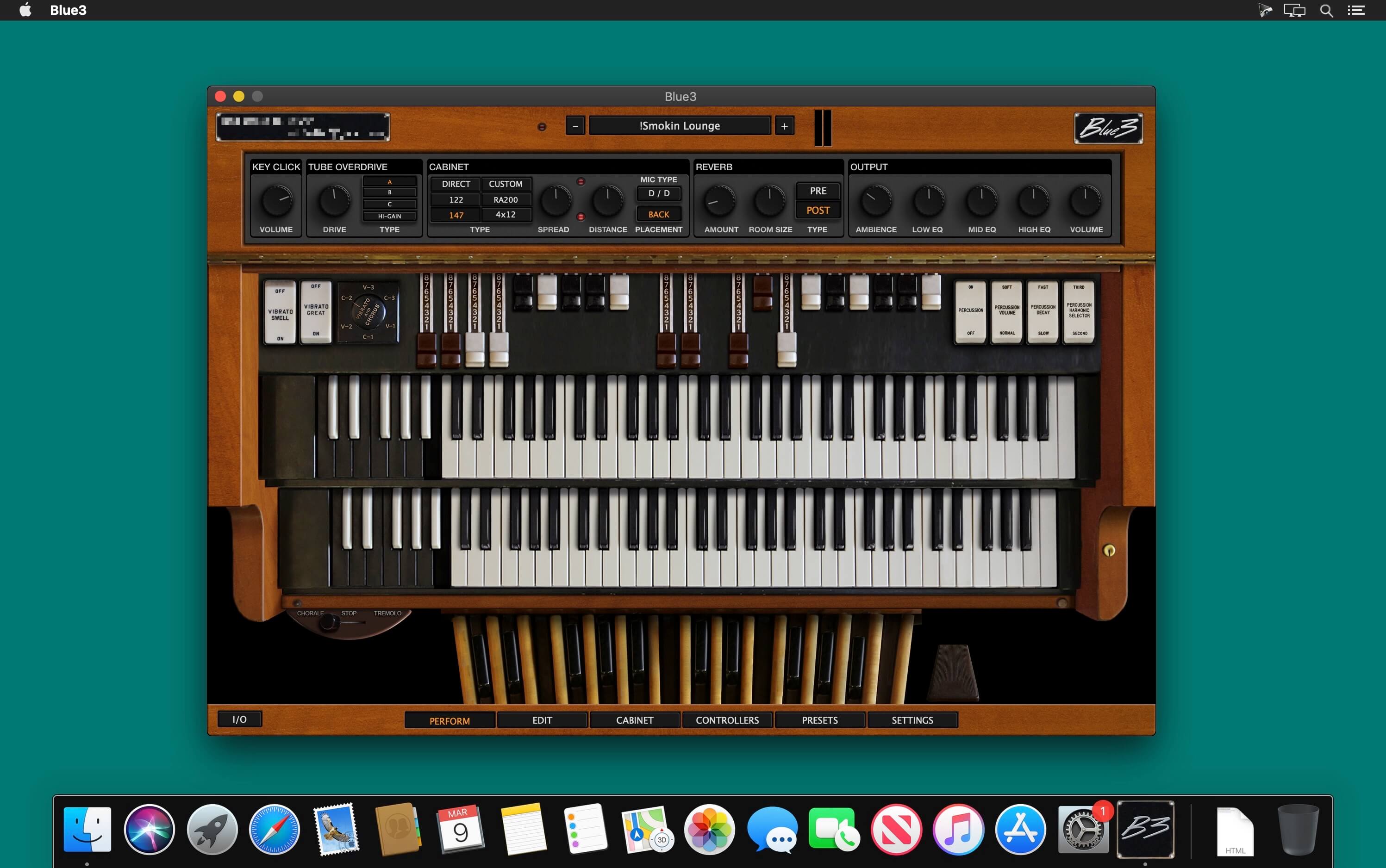Select tube overdrive type B
The height and width of the screenshot is (868, 1386).
click(x=389, y=193)
